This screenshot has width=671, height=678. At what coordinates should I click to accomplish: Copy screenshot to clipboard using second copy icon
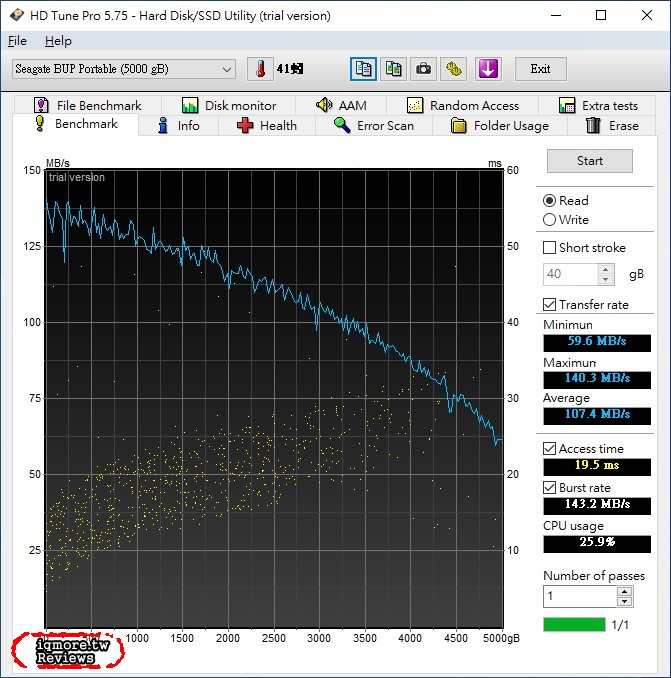point(394,69)
